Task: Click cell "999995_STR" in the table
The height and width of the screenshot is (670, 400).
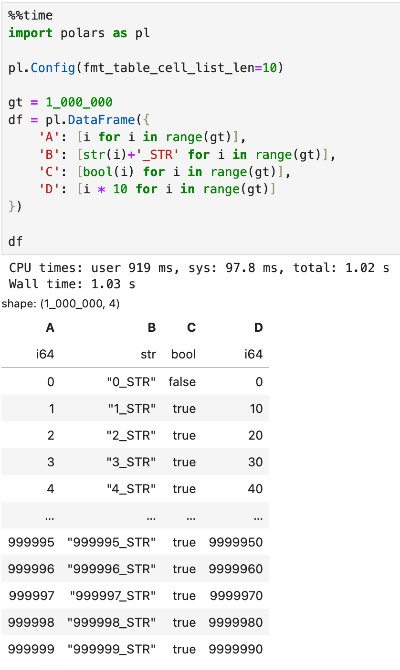Action: point(112,542)
